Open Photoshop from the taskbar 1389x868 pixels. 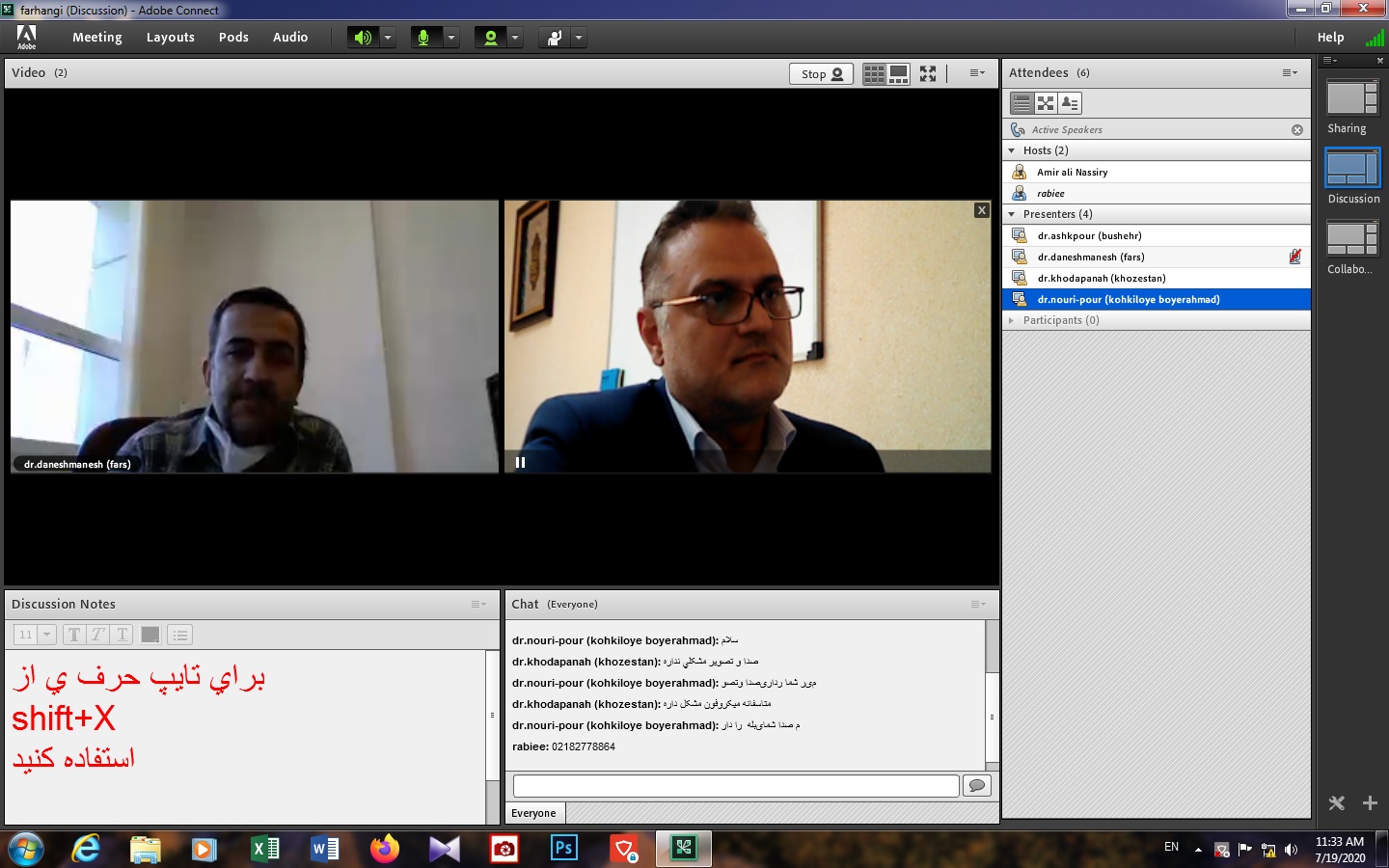coord(563,849)
